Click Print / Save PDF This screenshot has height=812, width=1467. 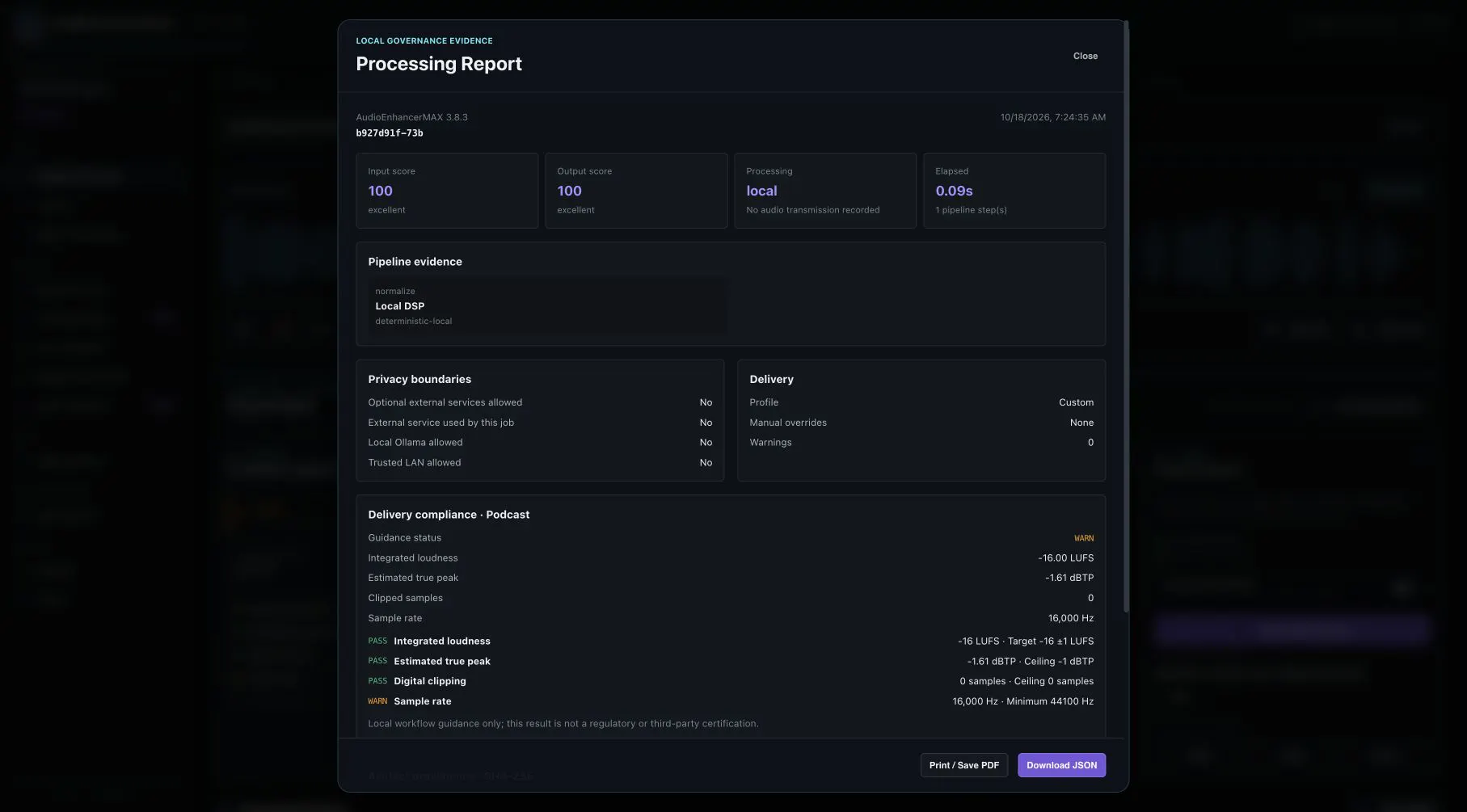(963, 765)
